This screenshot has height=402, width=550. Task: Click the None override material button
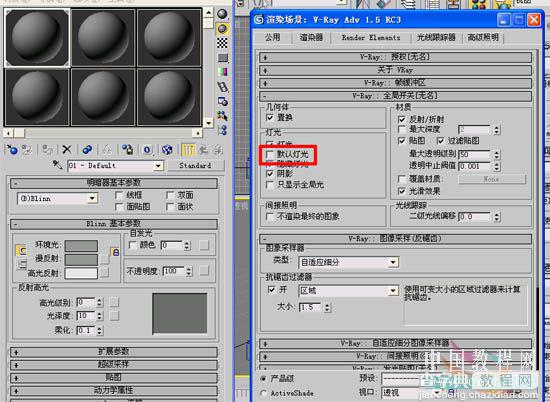tap(492, 179)
